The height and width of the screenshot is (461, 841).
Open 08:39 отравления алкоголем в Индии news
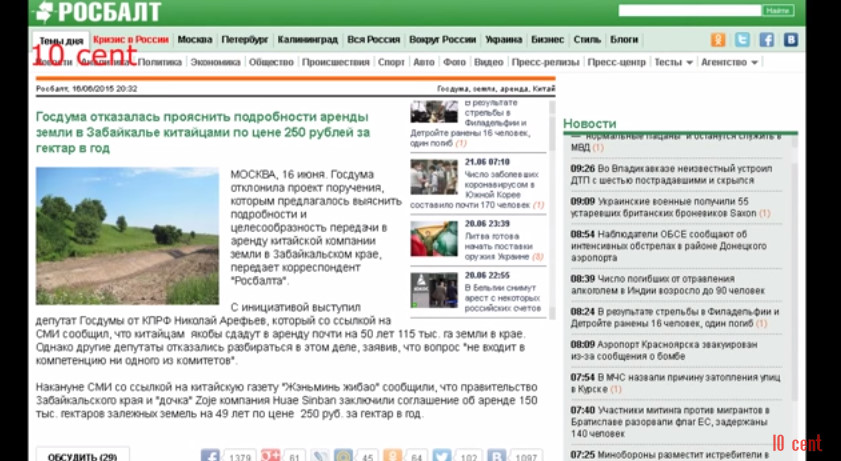tap(668, 285)
